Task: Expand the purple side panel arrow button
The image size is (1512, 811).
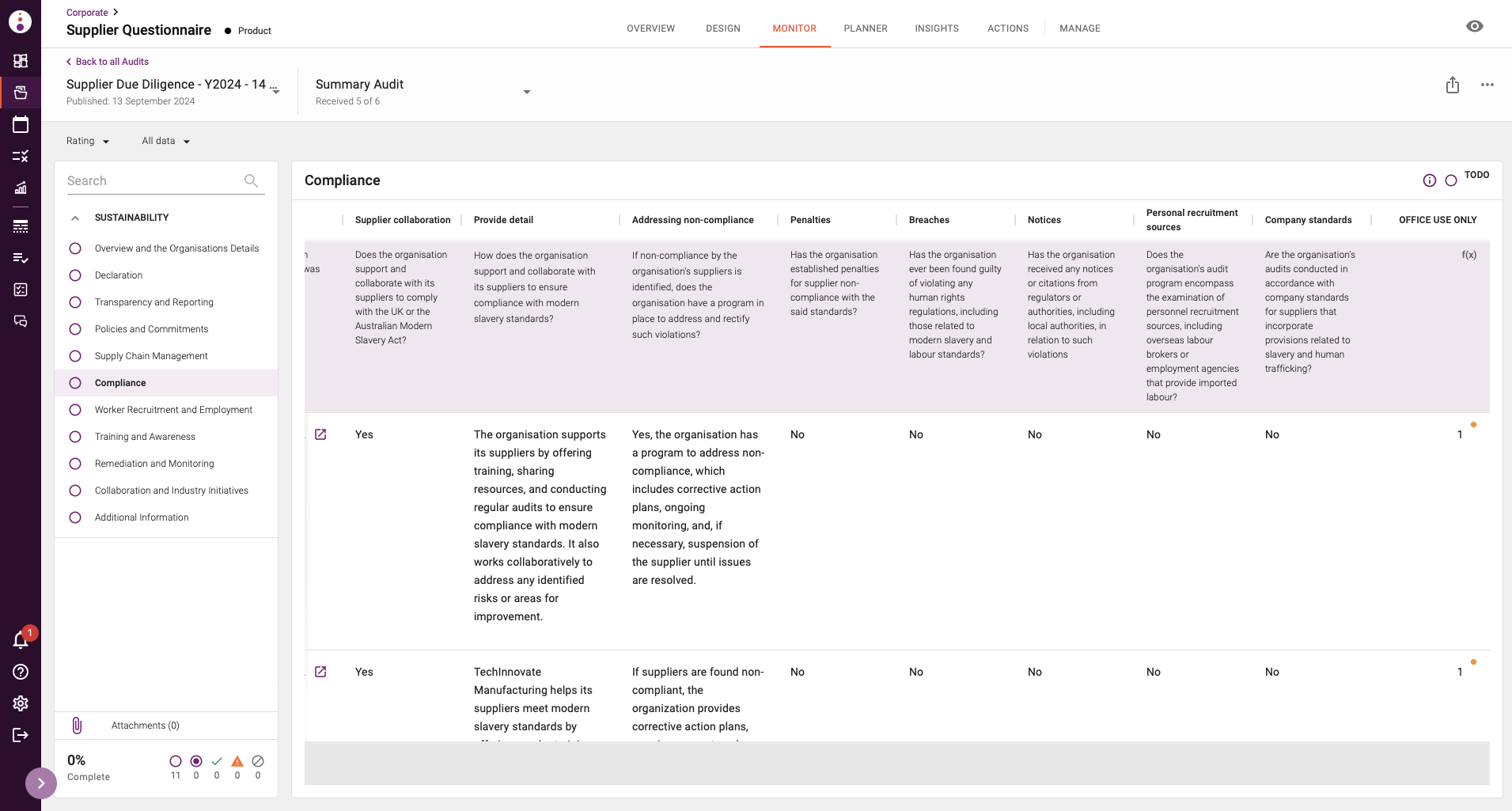Action: (41, 783)
